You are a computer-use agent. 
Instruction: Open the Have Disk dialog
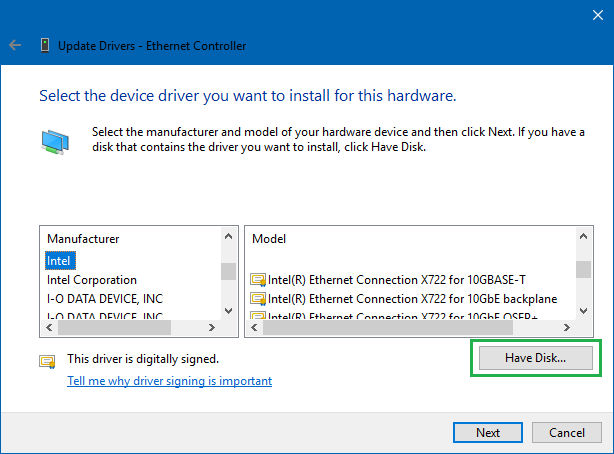tap(535, 358)
